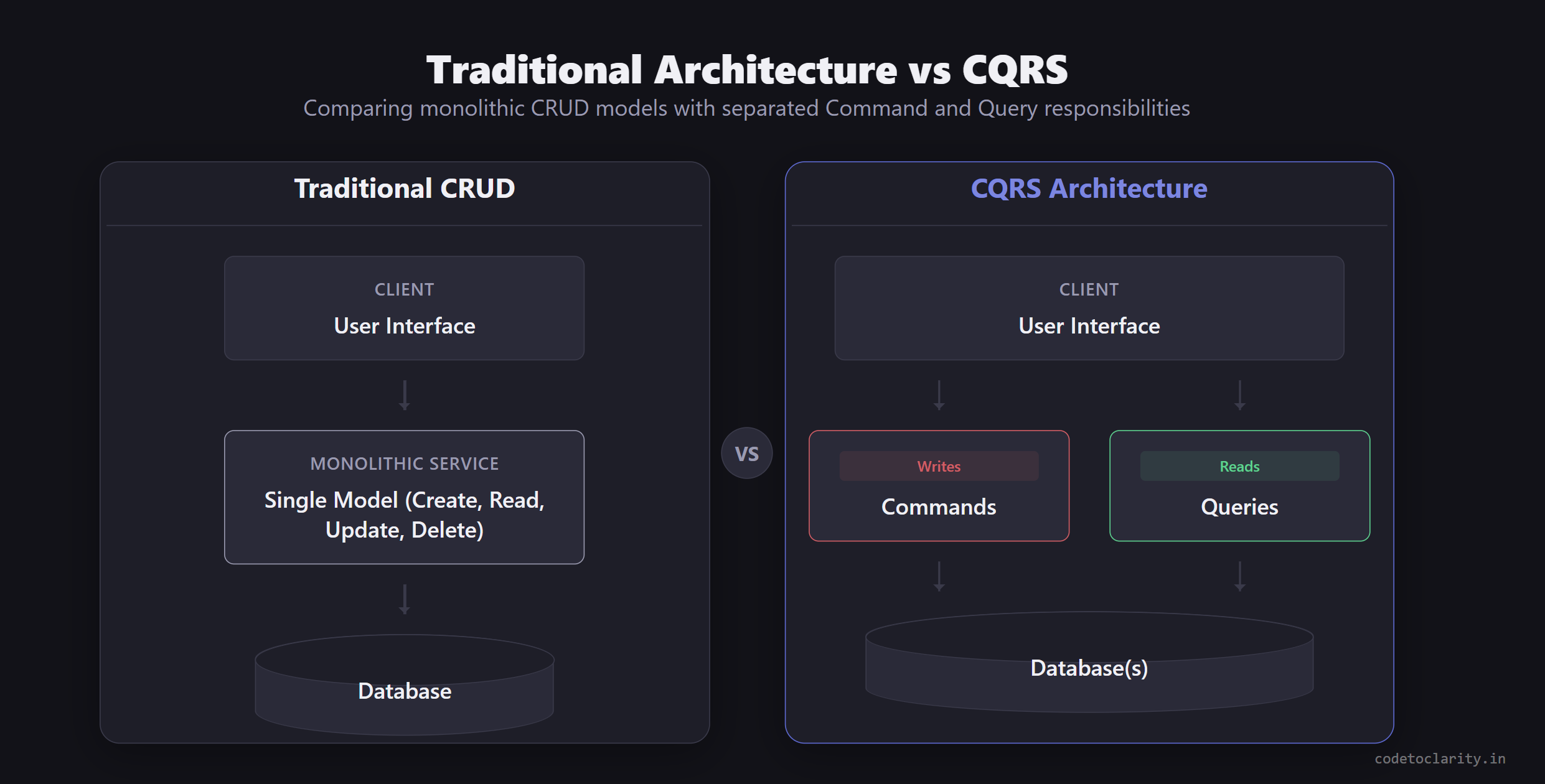Click the 'MONOLITHIC SERVICE' label
This screenshot has height=784, width=1545.
click(x=405, y=464)
